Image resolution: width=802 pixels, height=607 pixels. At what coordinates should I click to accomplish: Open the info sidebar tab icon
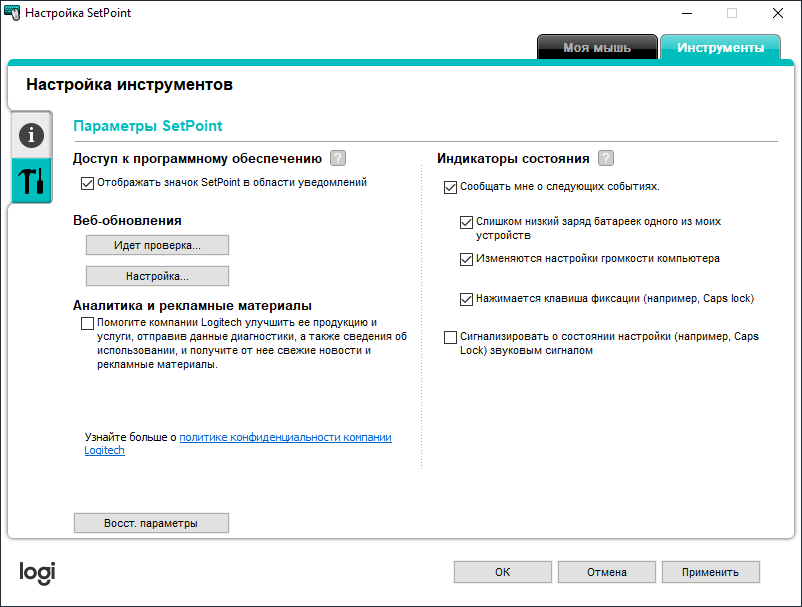31,135
